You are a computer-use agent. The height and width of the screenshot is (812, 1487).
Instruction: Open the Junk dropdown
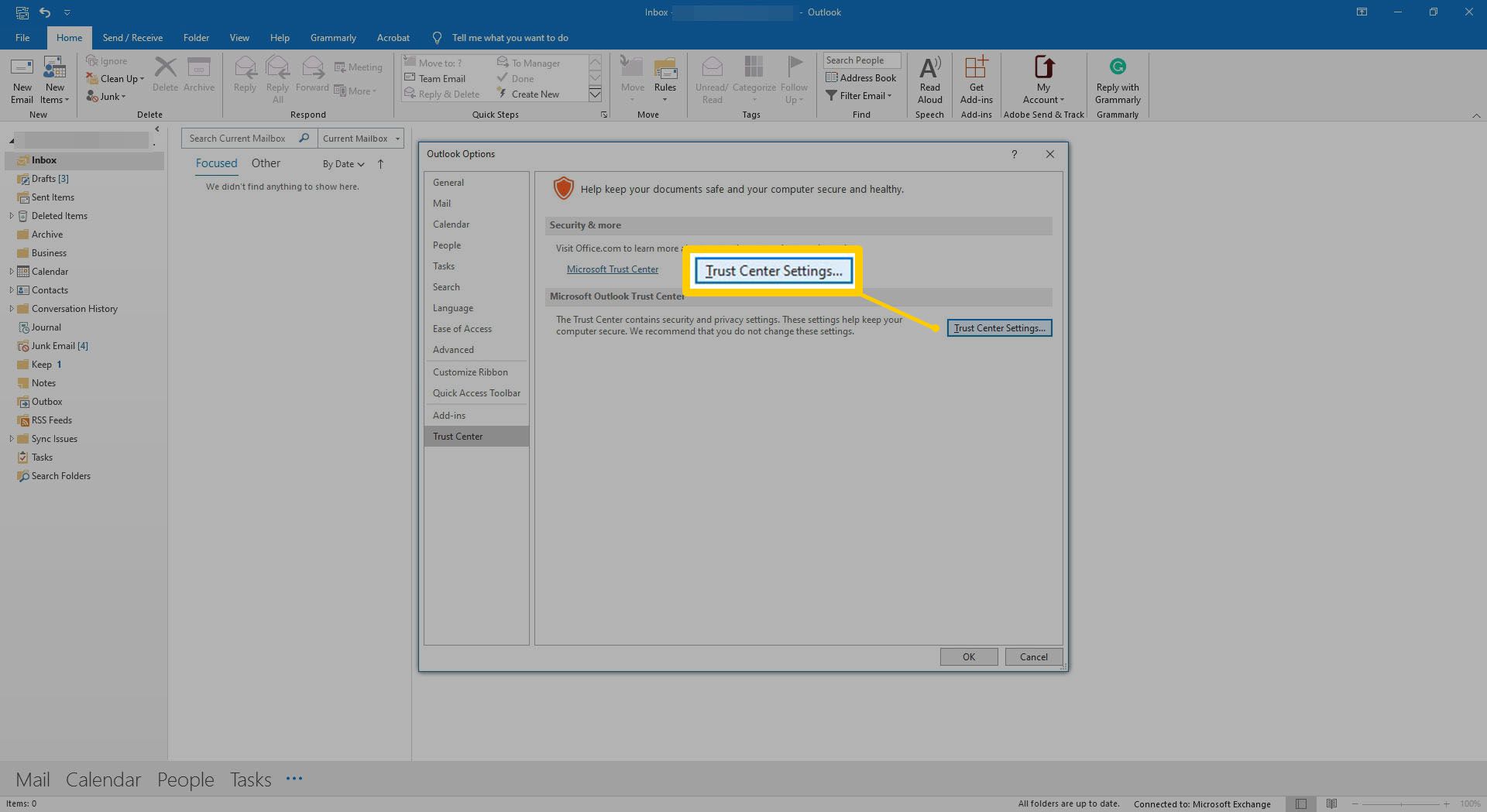click(x=106, y=96)
